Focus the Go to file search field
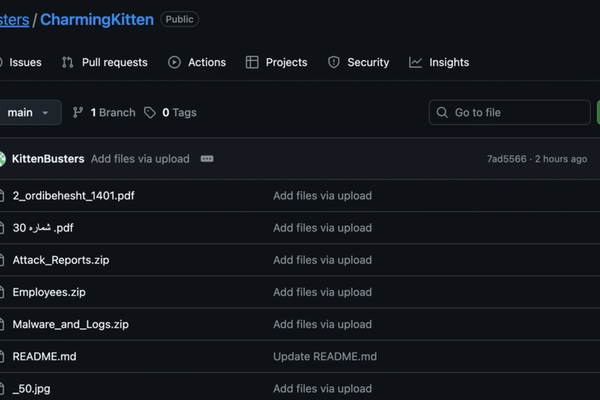This screenshot has height=400, width=600. 509,113
